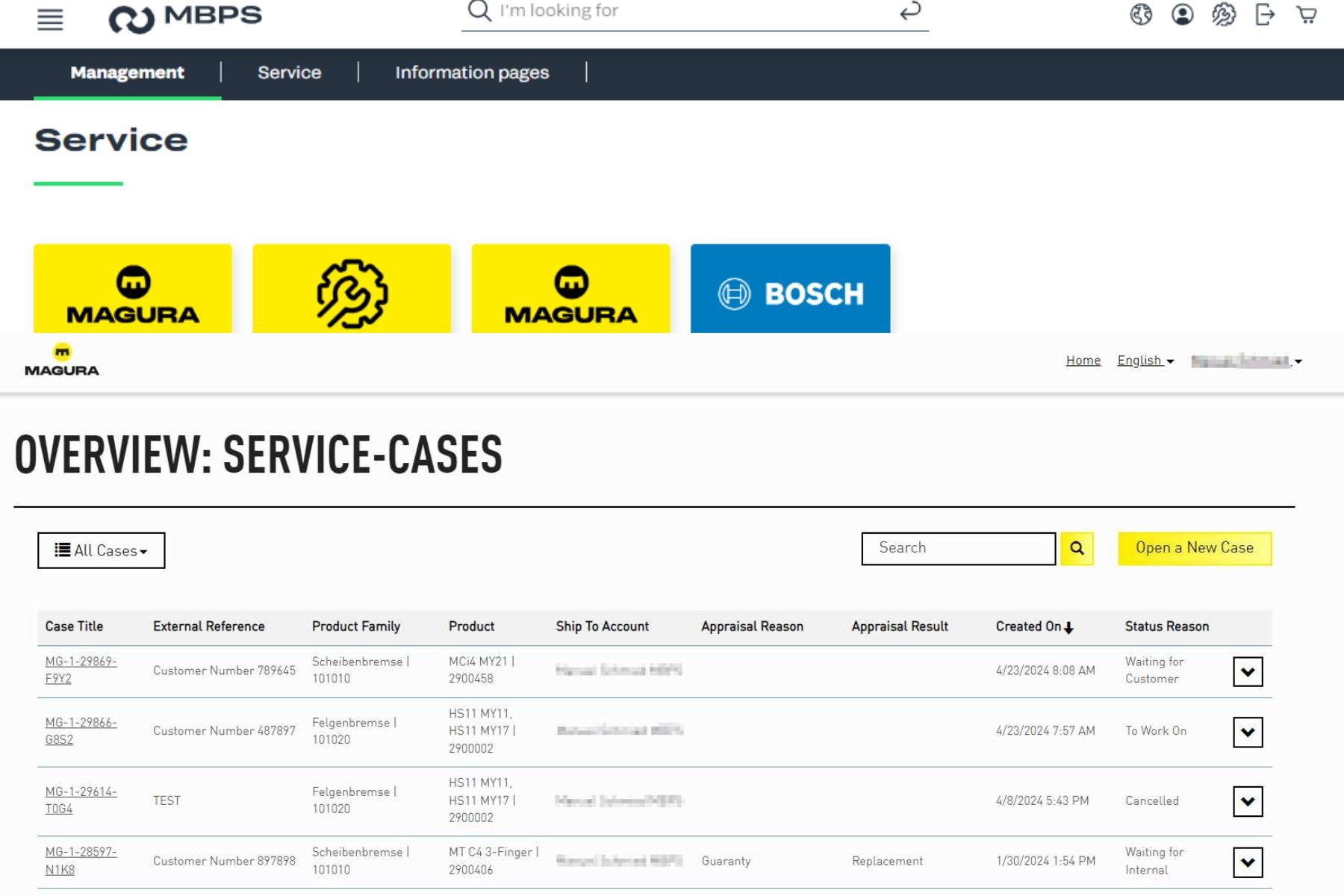Image resolution: width=1344 pixels, height=896 pixels.
Task: Open the case MG-1-29614-T0G4 link
Action: pyautogui.click(x=81, y=800)
